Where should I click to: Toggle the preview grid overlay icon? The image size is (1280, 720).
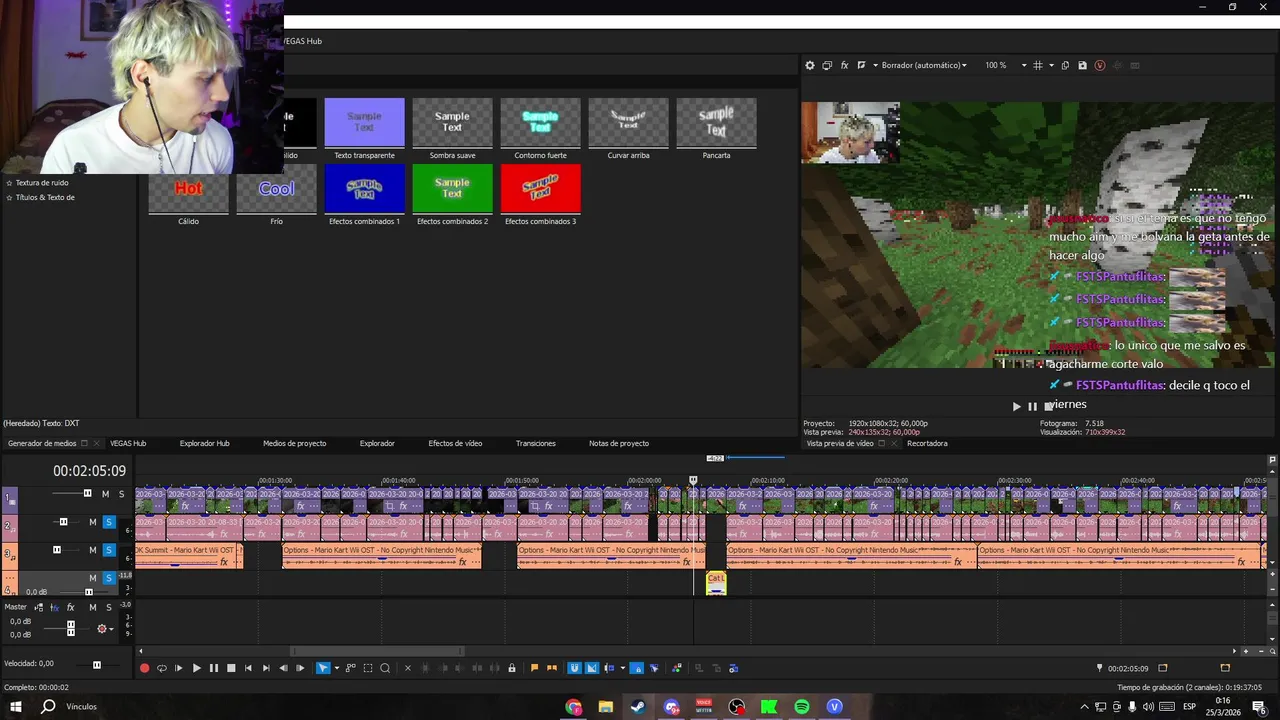click(1038, 65)
